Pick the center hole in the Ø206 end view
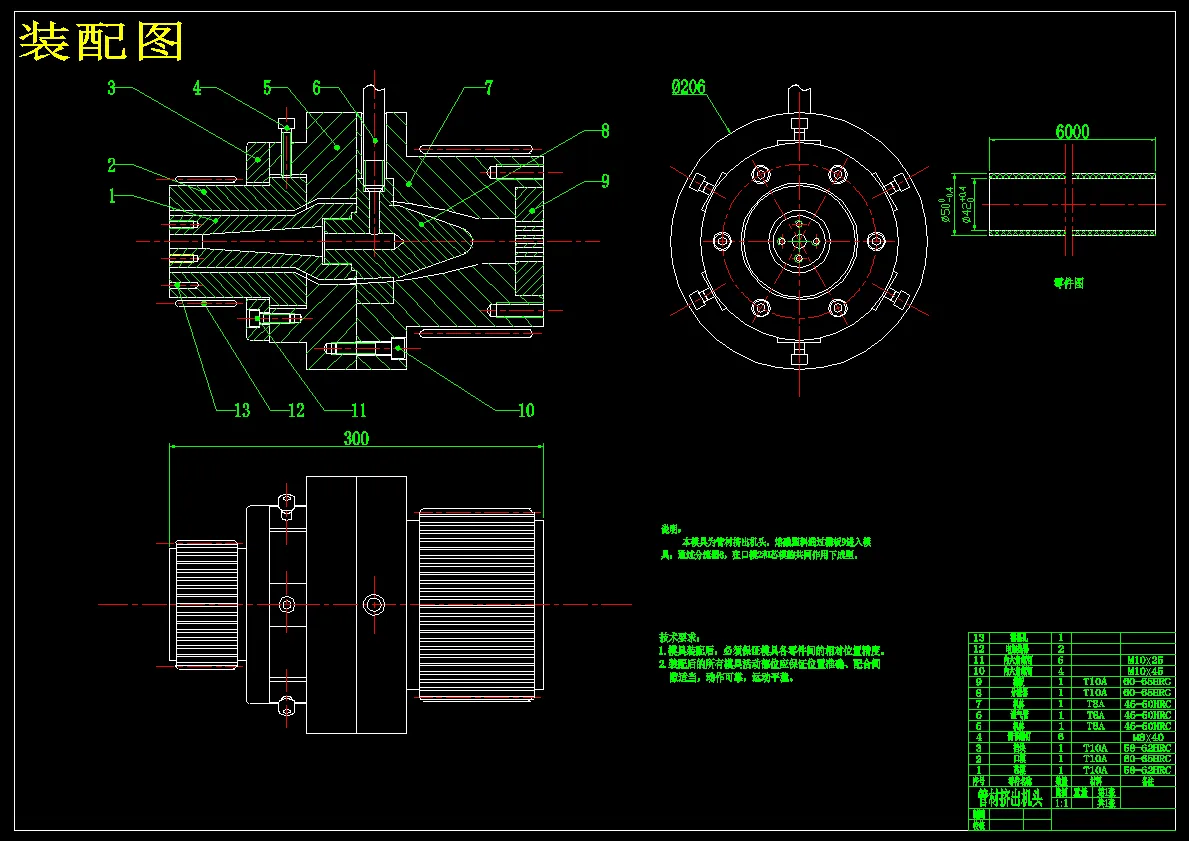This screenshot has width=1189, height=841. pyautogui.click(x=798, y=241)
